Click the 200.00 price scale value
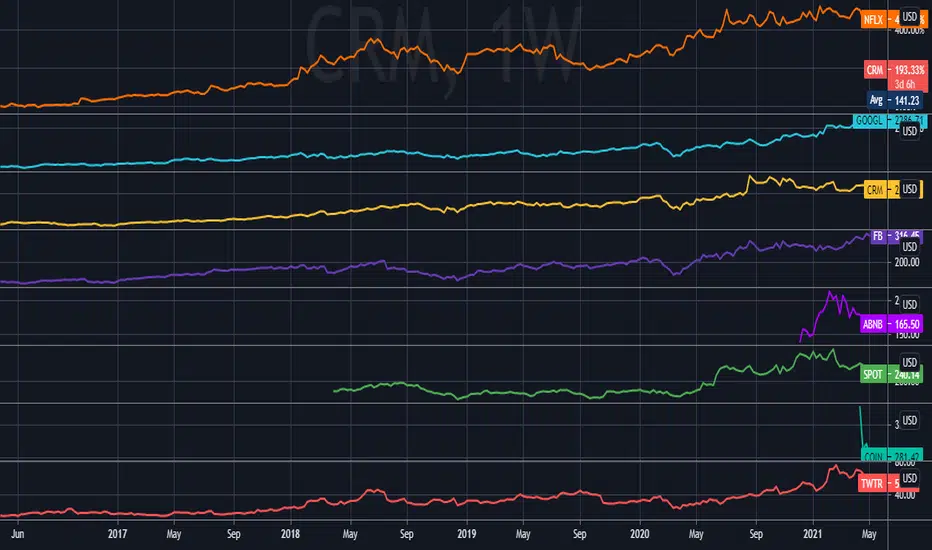Image resolution: width=932 pixels, height=550 pixels. tap(907, 262)
